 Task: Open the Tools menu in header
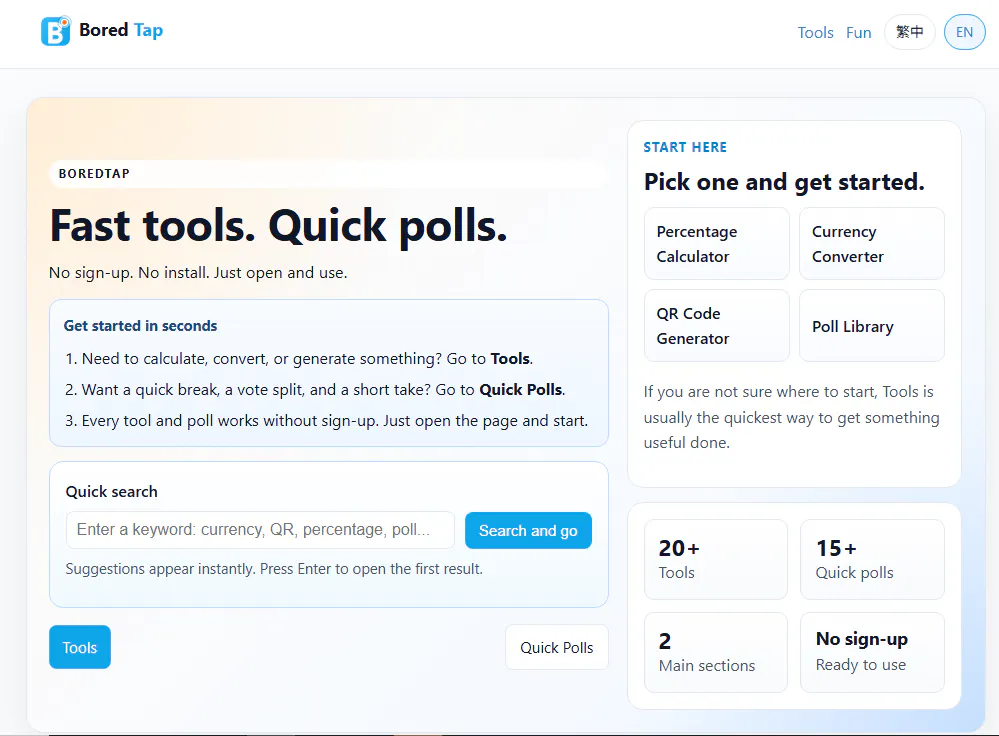[x=815, y=32]
